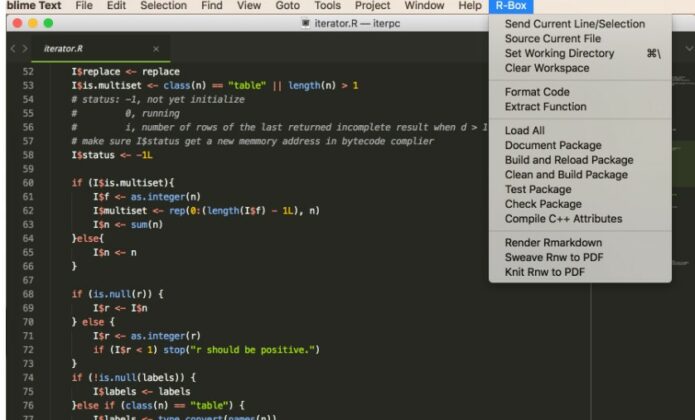This screenshot has height=420, width=695.
Task: Go to previous tab with left arrow
Action: [13, 49]
